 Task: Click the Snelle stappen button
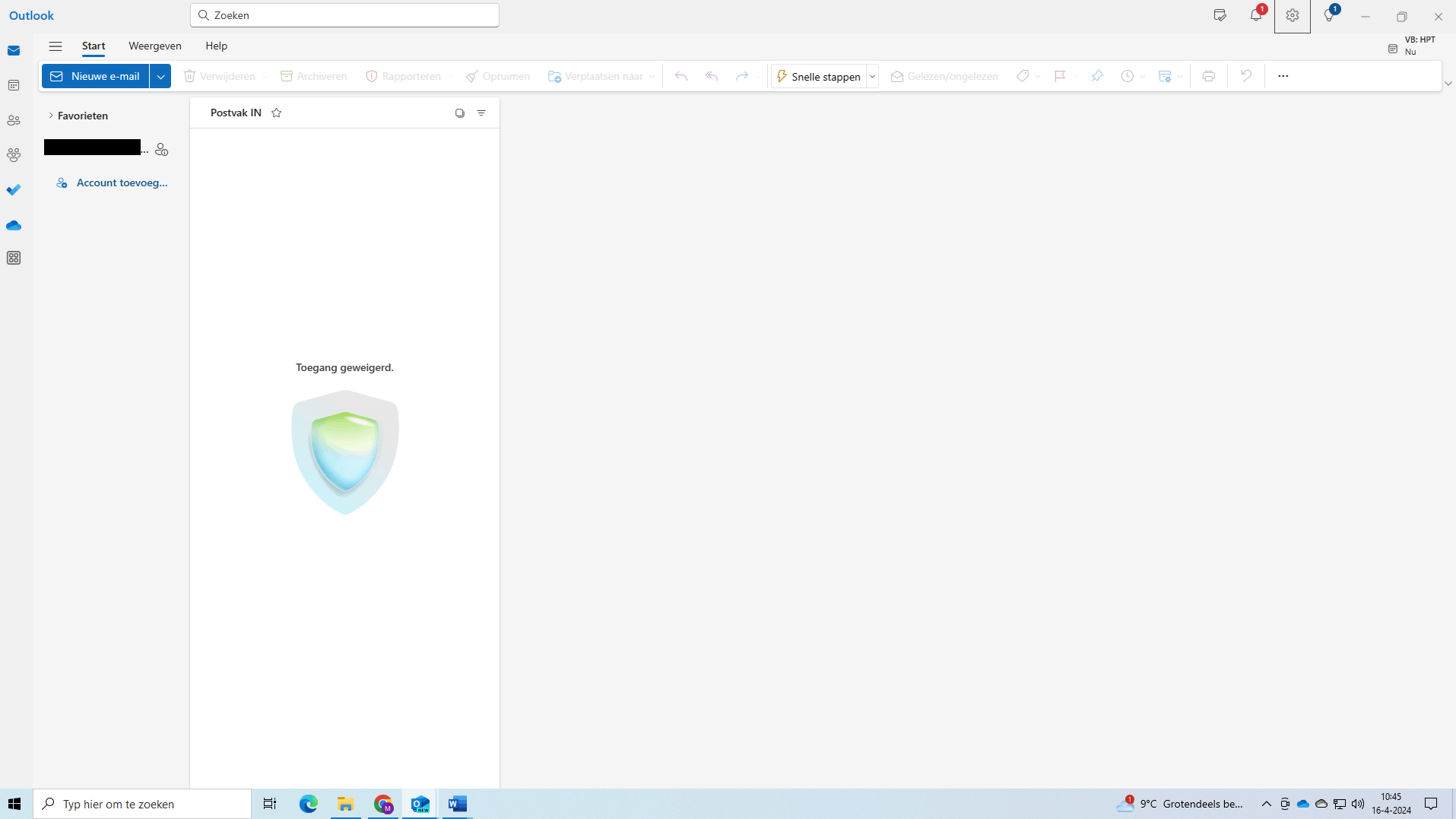pos(819,76)
